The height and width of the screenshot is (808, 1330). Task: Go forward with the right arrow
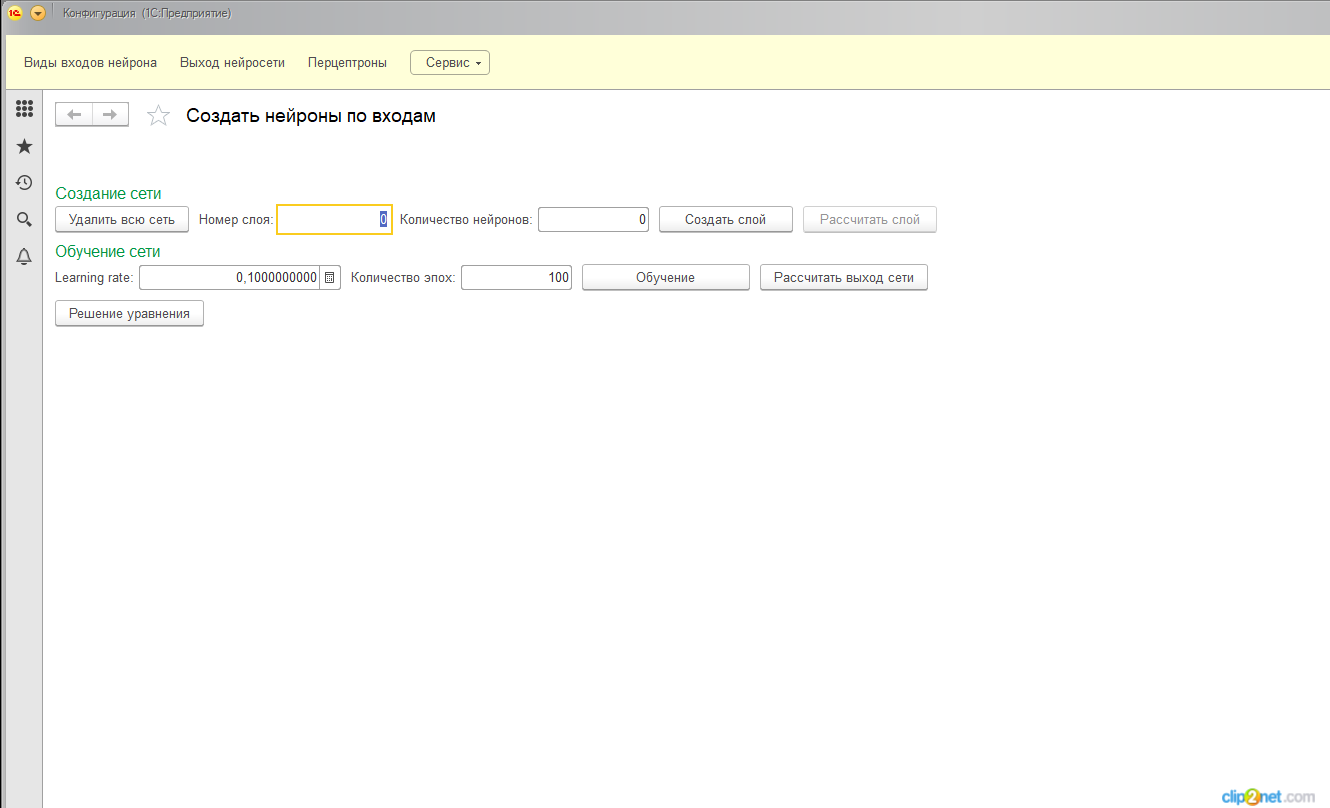(x=111, y=115)
